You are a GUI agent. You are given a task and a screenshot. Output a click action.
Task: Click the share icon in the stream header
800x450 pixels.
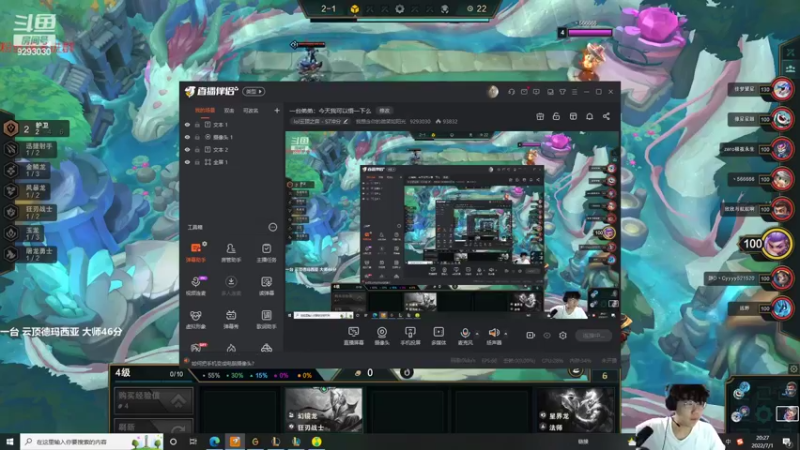pyautogui.click(x=606, y=116)
